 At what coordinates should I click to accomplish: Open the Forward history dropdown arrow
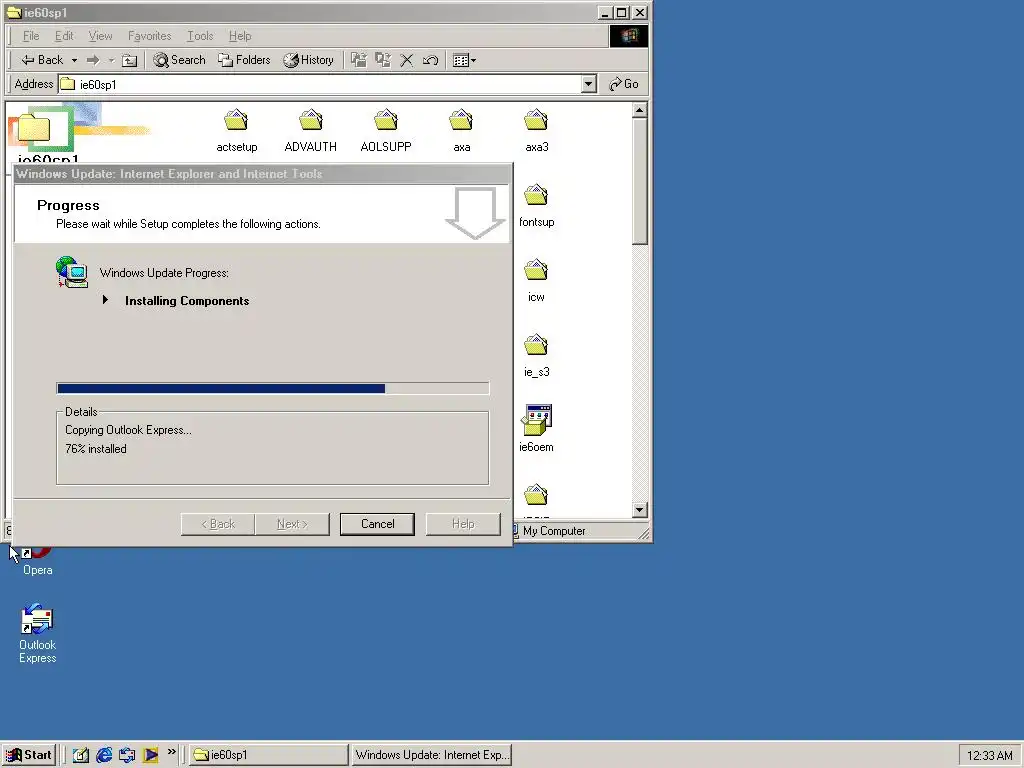pyautogui.click(x=112, y=60)
